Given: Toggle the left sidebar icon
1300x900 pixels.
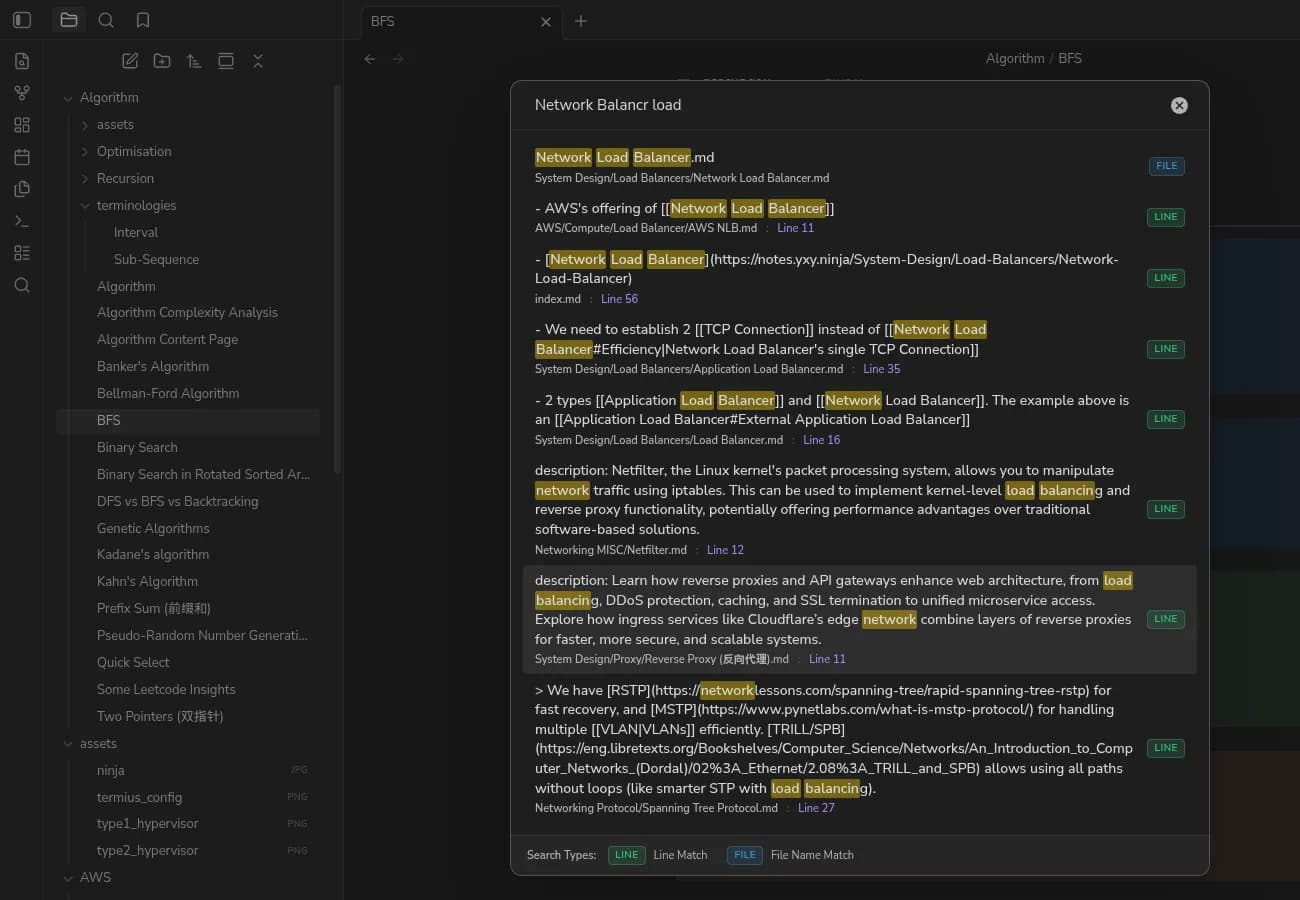Looking at the screenshot, I should click(22, 20).
